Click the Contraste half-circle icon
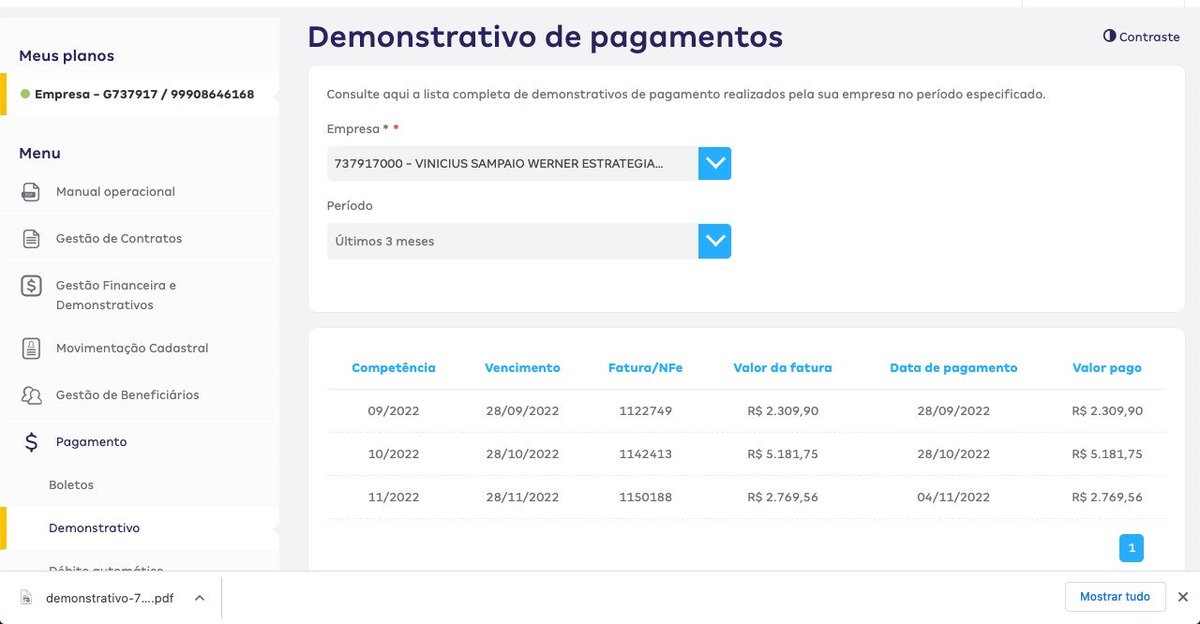 pyautogui.click(x=1109, y=36)
